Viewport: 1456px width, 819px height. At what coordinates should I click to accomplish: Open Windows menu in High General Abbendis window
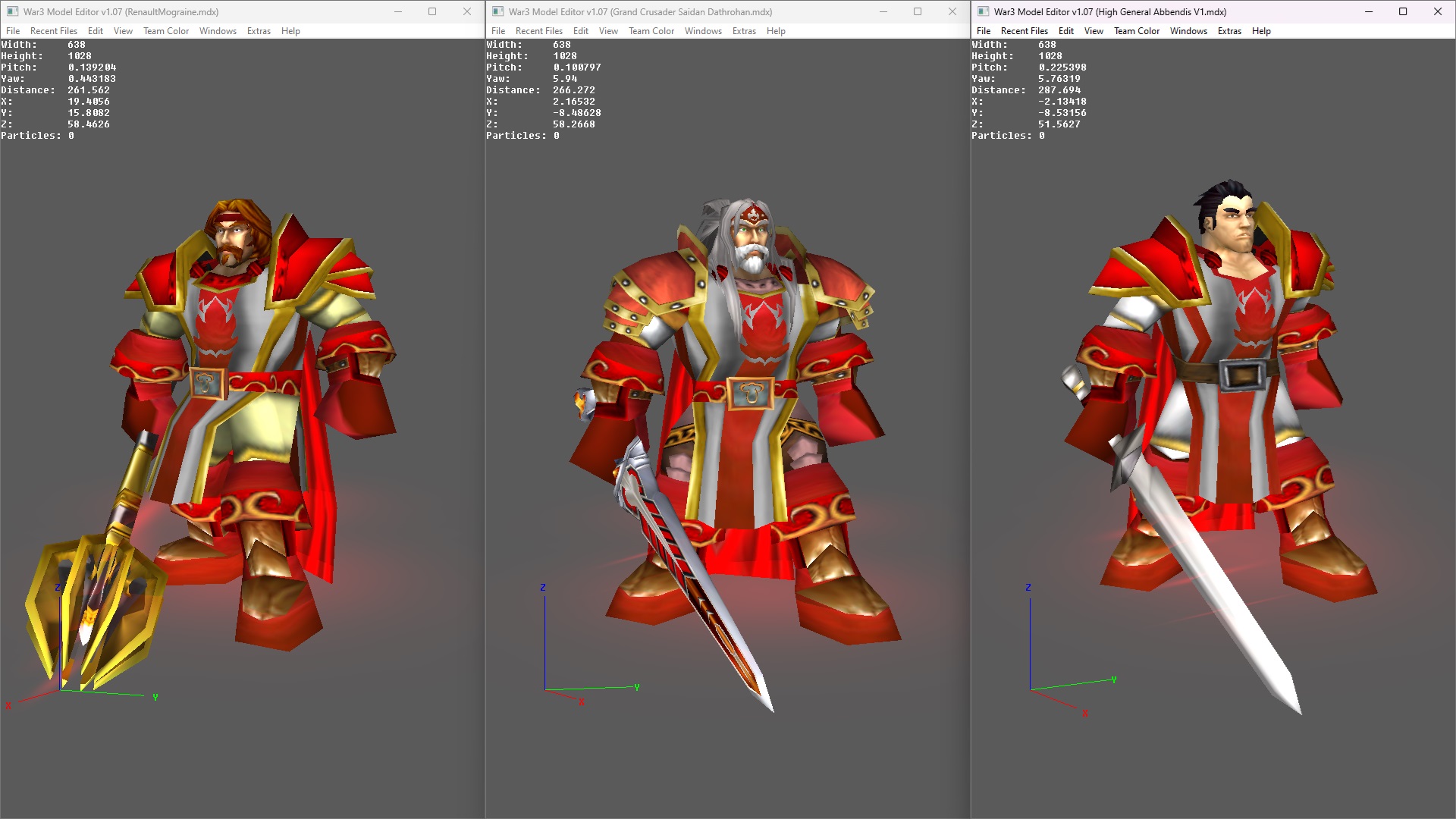click(x=1188, y=31)
